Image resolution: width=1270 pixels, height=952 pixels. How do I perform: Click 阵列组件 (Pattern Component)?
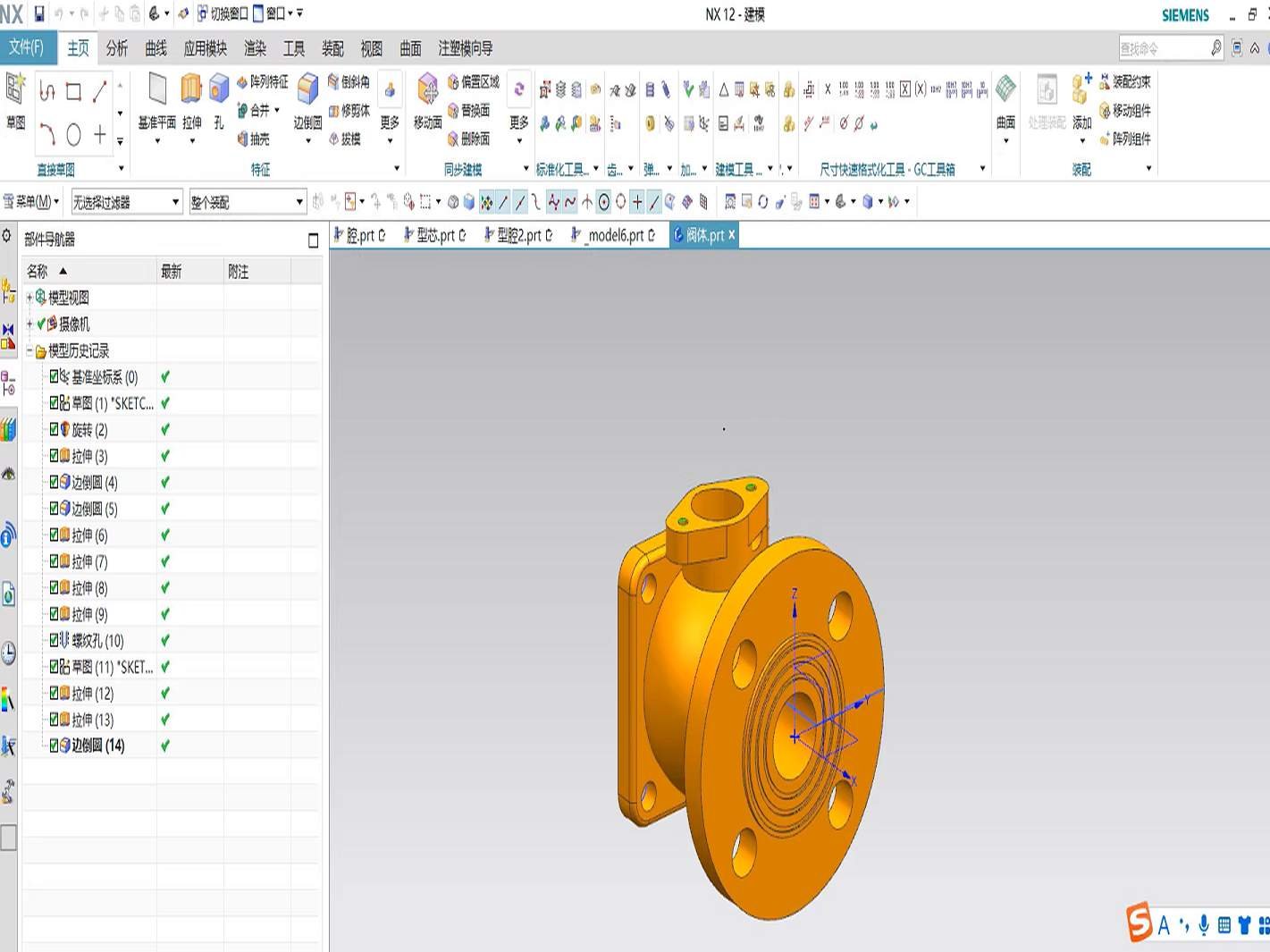(x=1125, y=139)
